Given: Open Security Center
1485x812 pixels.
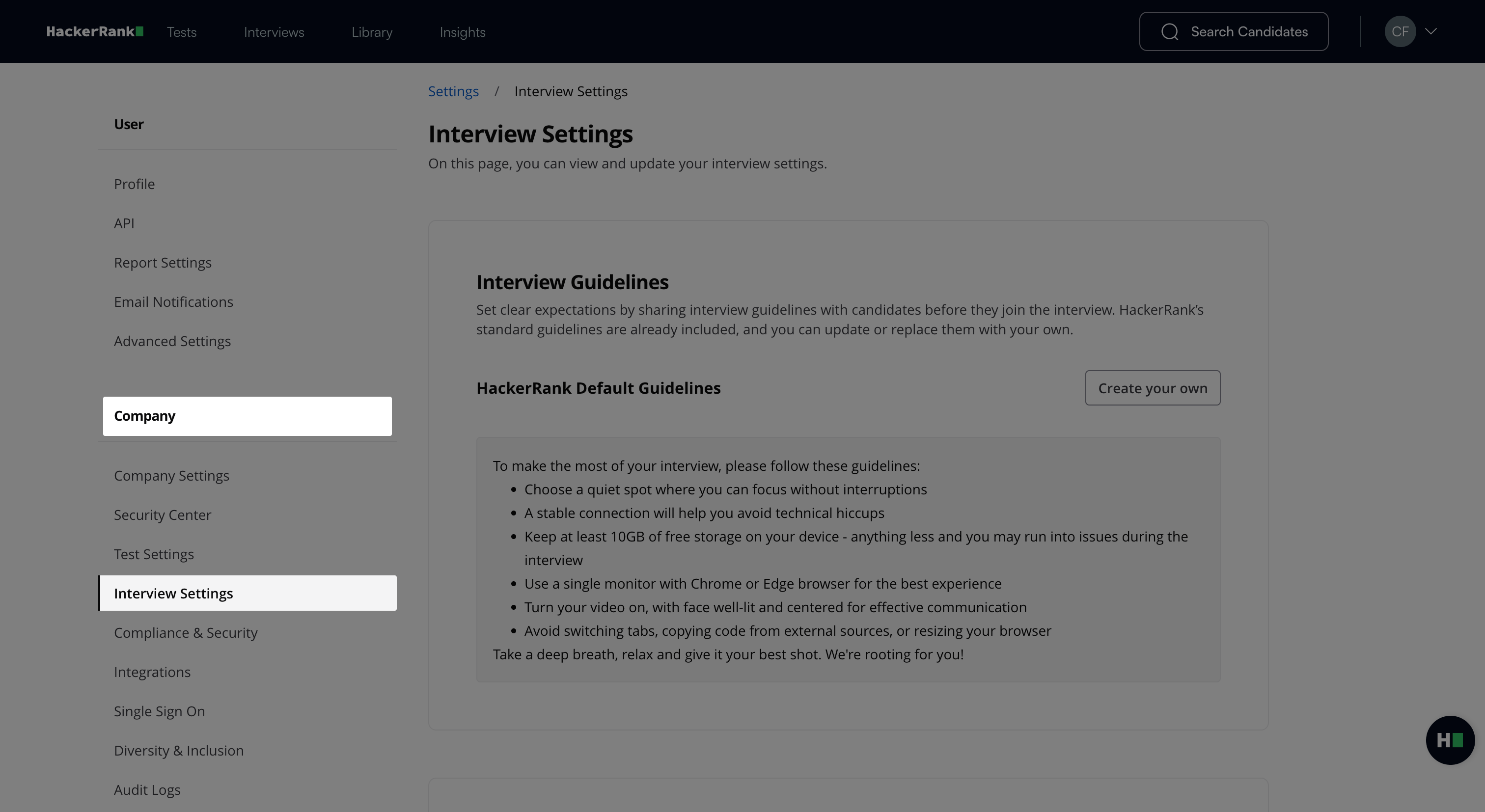Looking at the screenshot, I should click(163, 515).
